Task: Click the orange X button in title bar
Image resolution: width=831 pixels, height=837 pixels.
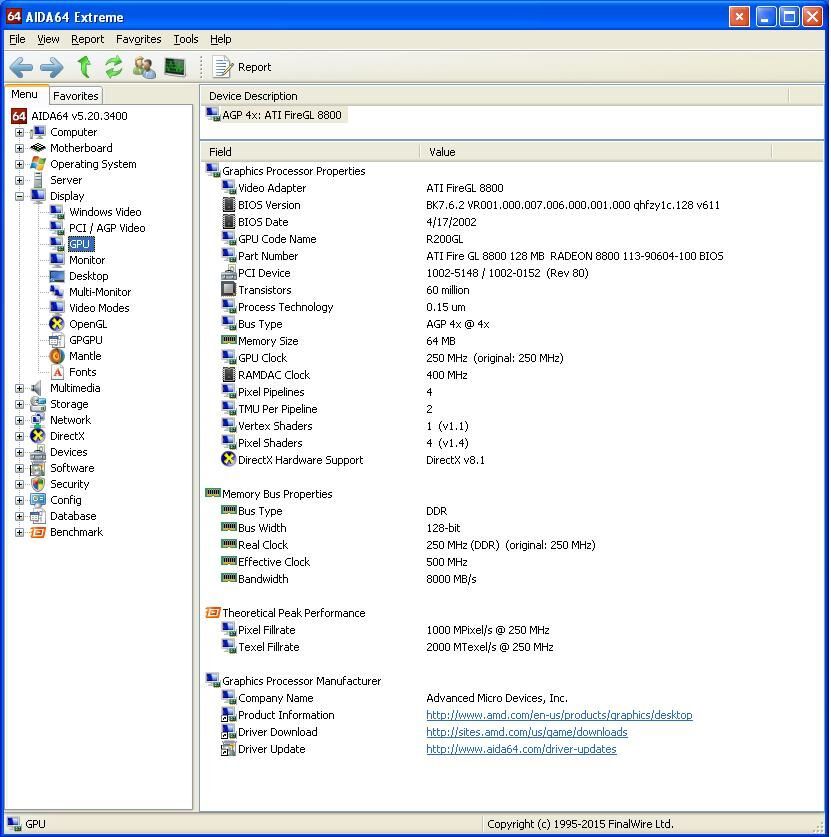Action: pos(739,17)
